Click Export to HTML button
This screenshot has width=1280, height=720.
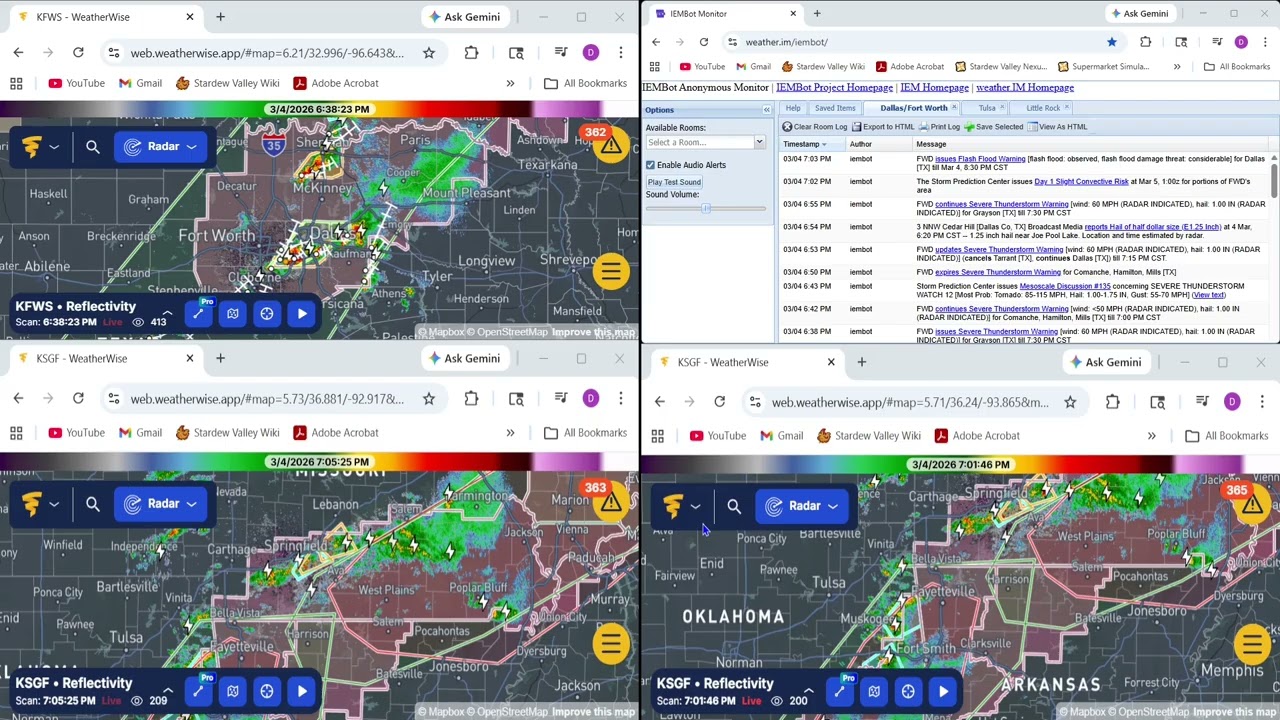[883, 127]
